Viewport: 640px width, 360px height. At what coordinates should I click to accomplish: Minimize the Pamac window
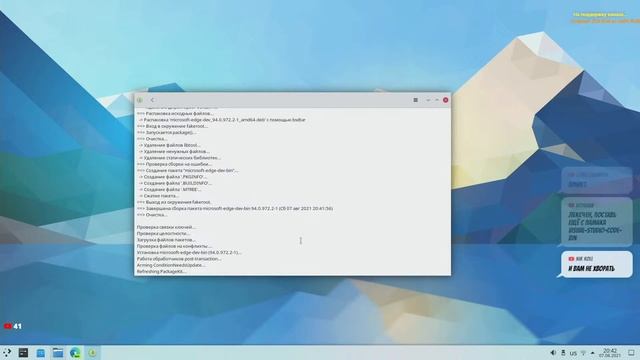coord(428,100)
